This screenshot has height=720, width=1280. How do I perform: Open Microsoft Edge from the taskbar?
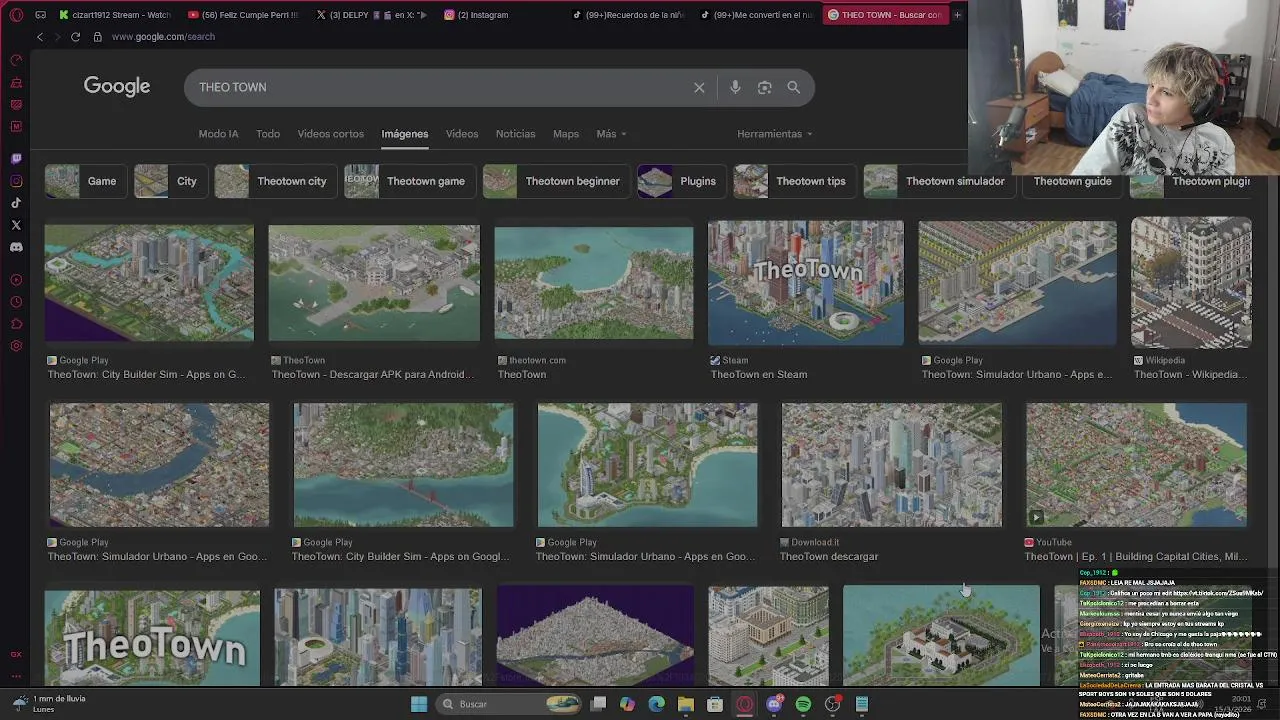pos(656,704)
